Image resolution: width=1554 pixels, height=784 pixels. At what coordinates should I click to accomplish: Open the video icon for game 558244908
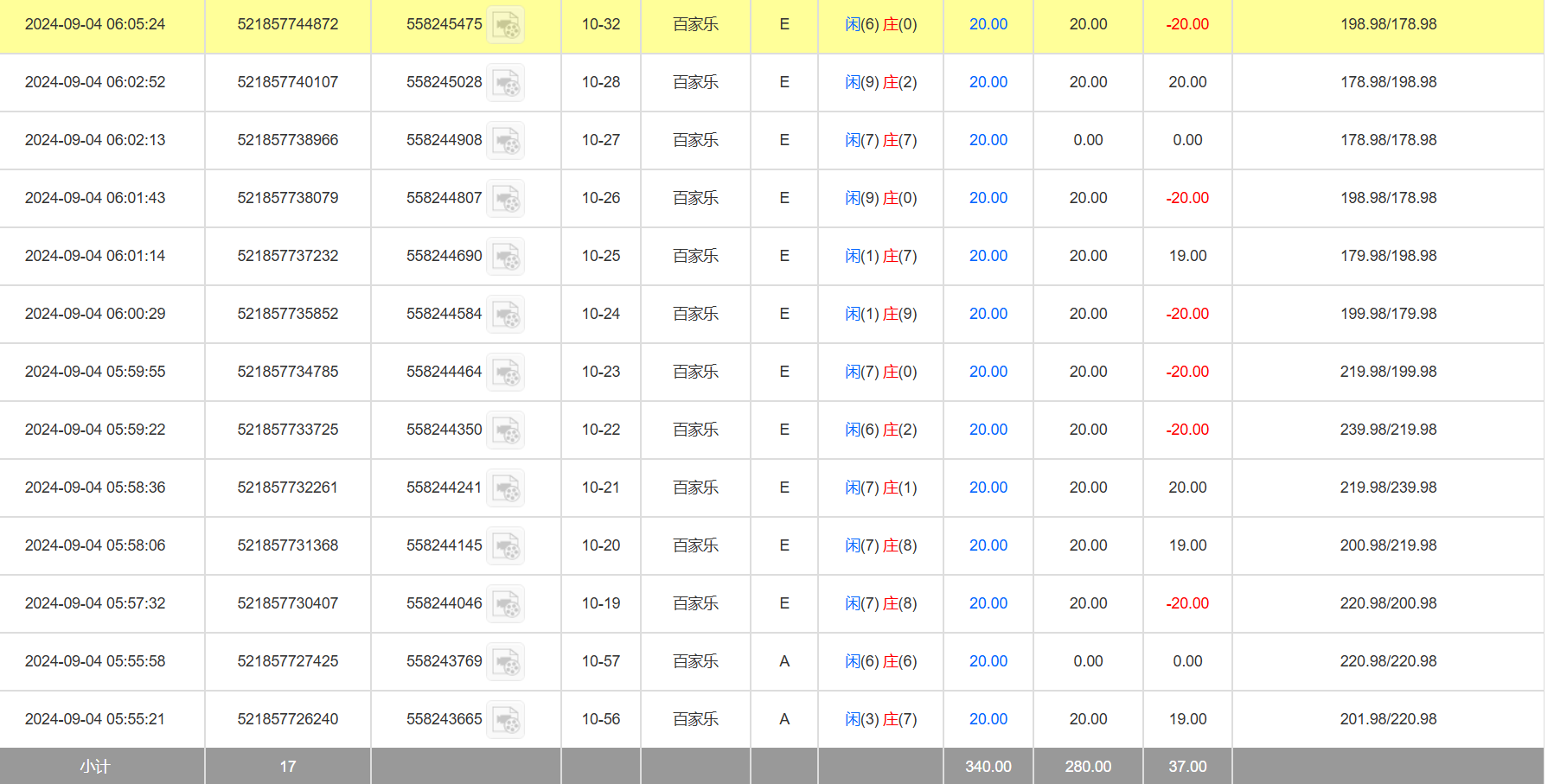[x=505, y=141]
